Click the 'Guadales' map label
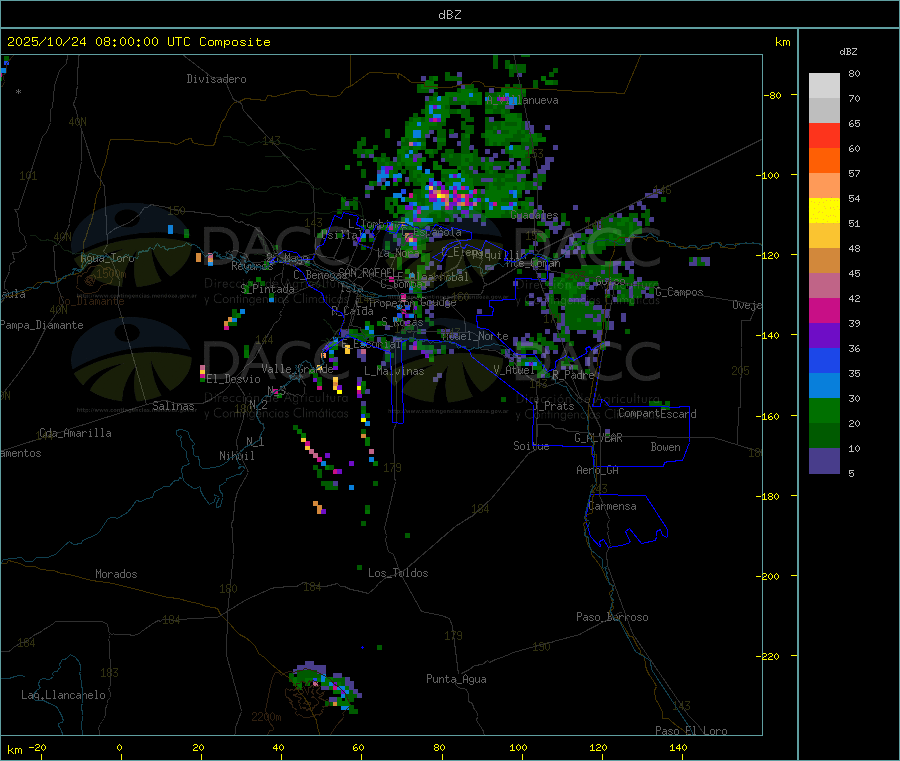Image resolution: width=900 pixels, height=761 pixels. tap(534, 215)
